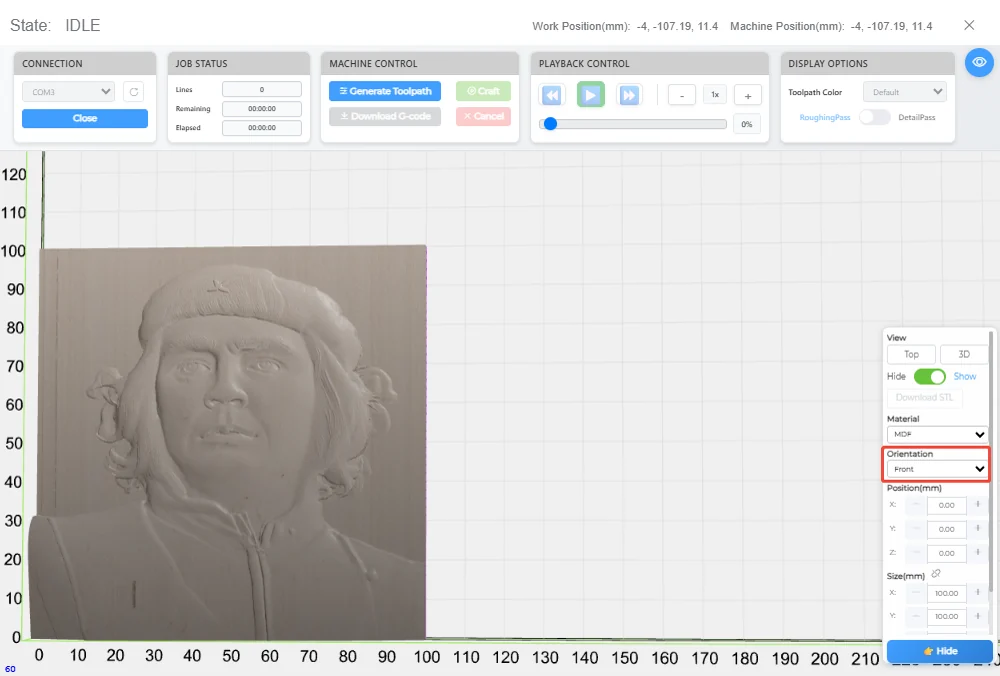Click the Elapsed time field
Screen dimensions: 1000x676
(261, 128)
